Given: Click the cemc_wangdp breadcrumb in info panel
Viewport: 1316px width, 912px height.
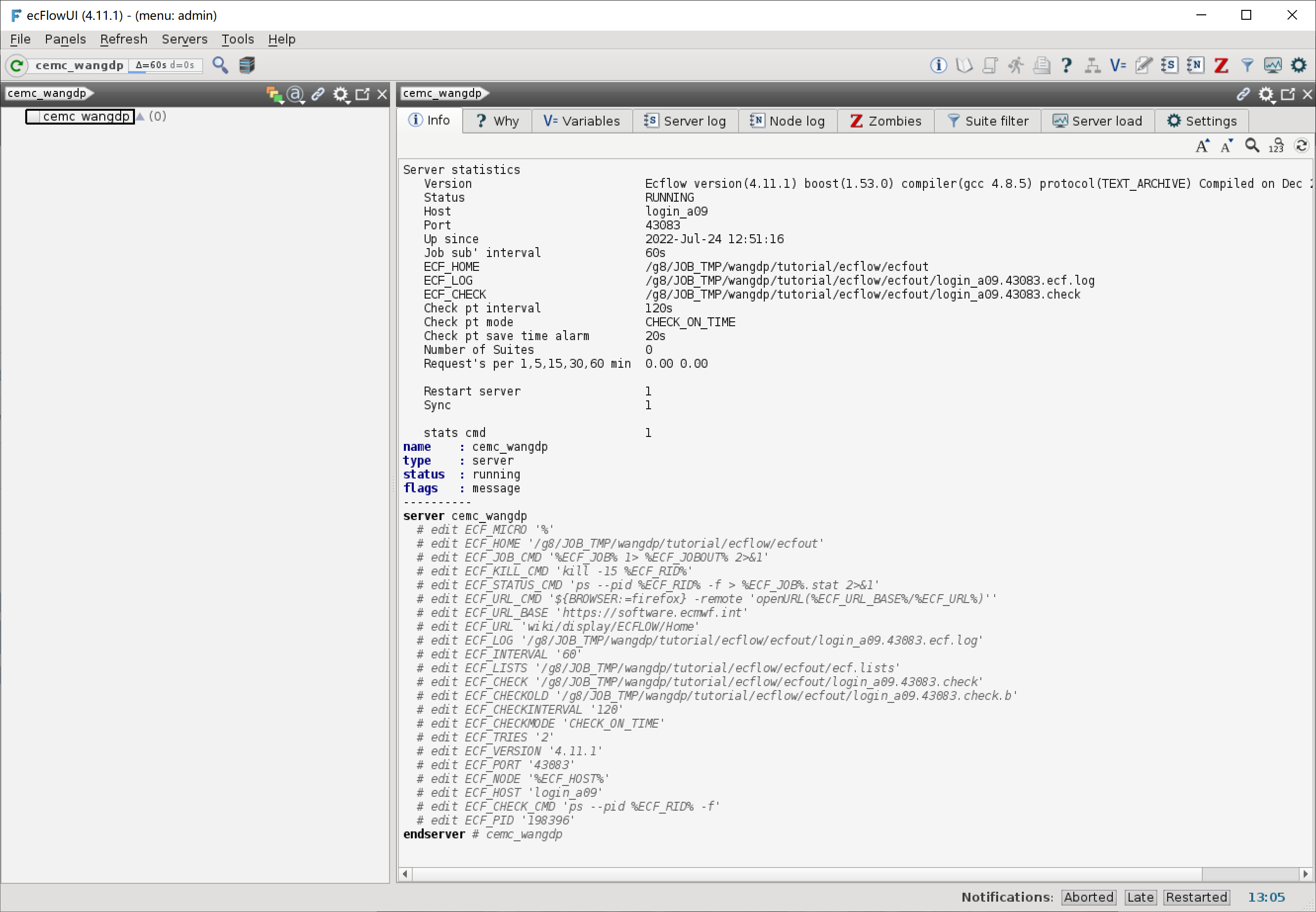Looking at the screenshot, I should [x=443, y=93].
